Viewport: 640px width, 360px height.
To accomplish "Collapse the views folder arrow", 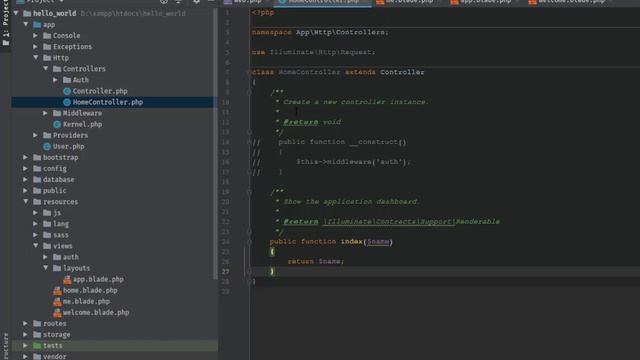I will click(x=36, y=246).
